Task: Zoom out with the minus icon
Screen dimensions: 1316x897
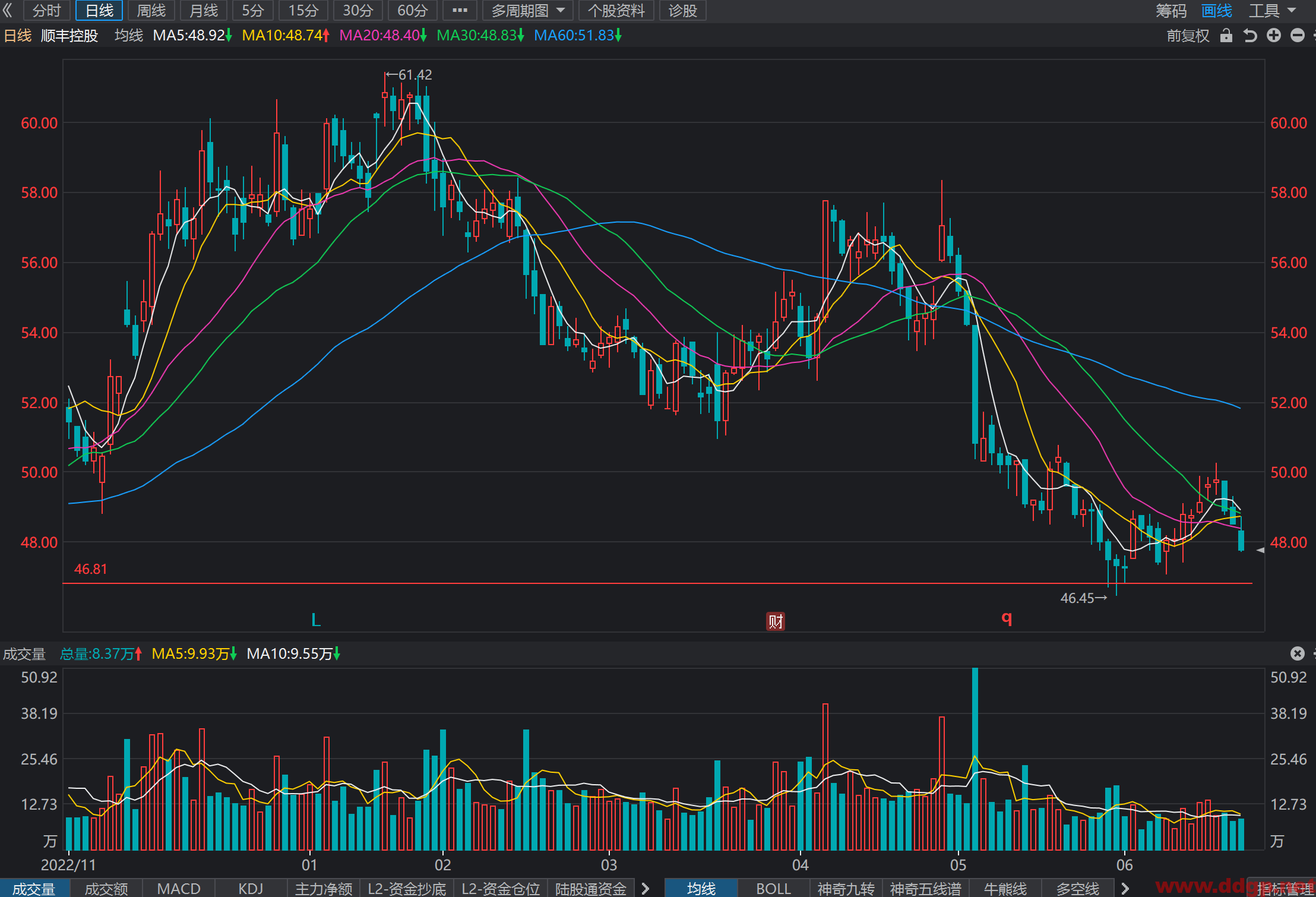Action: (x=1298, y=36)
